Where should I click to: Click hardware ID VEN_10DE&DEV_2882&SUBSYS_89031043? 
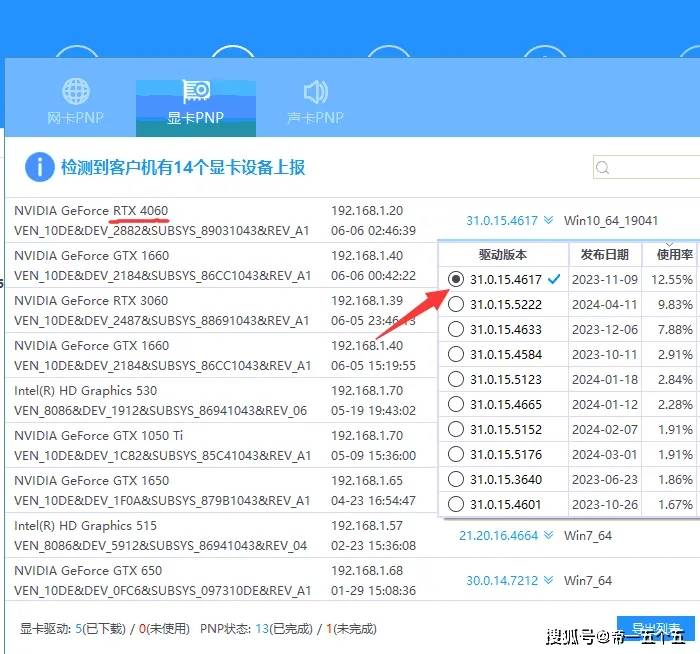click(x=162, y=231)
